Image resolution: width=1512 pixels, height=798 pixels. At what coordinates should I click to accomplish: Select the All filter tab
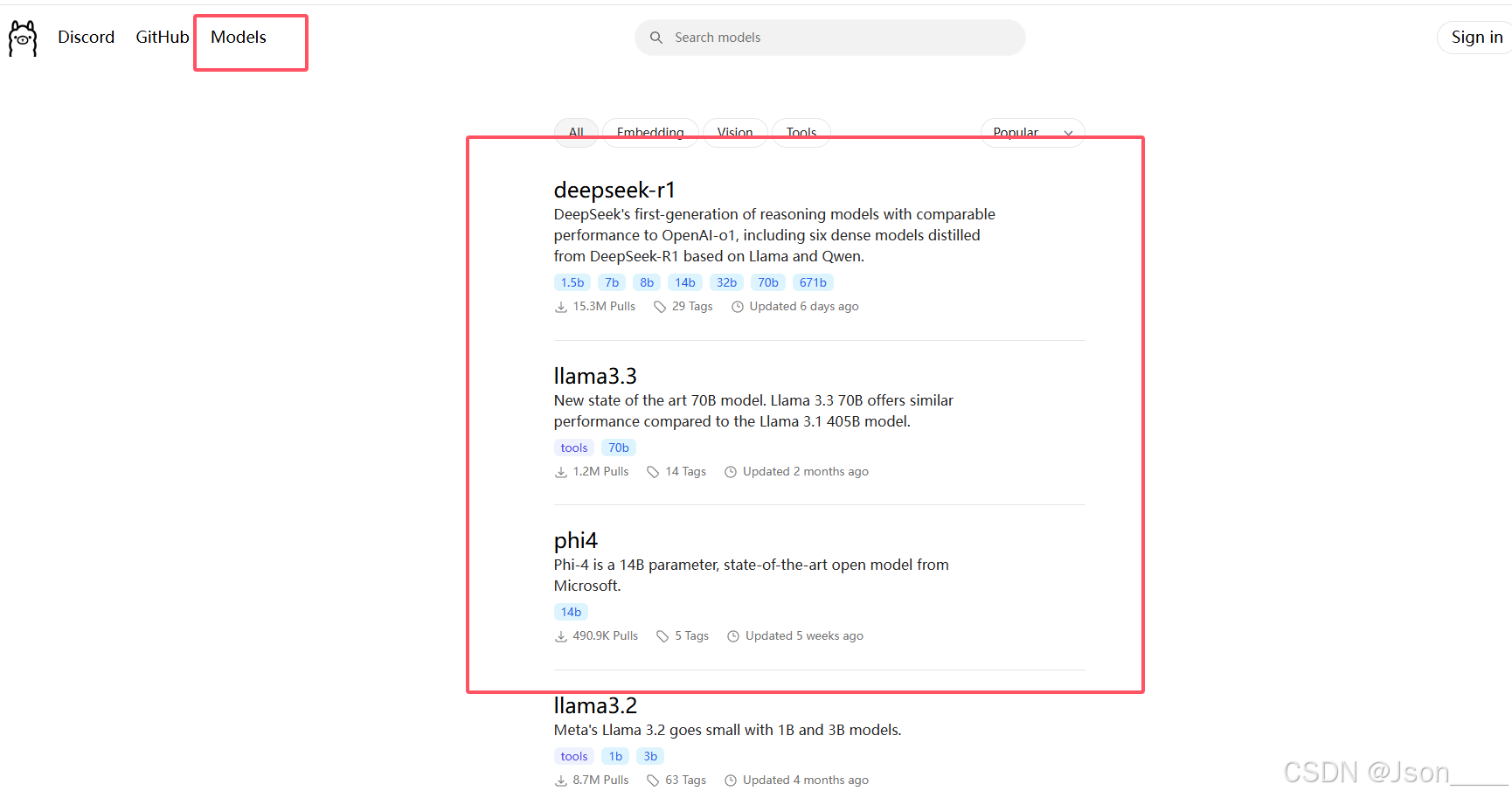(x=576, y=133)
